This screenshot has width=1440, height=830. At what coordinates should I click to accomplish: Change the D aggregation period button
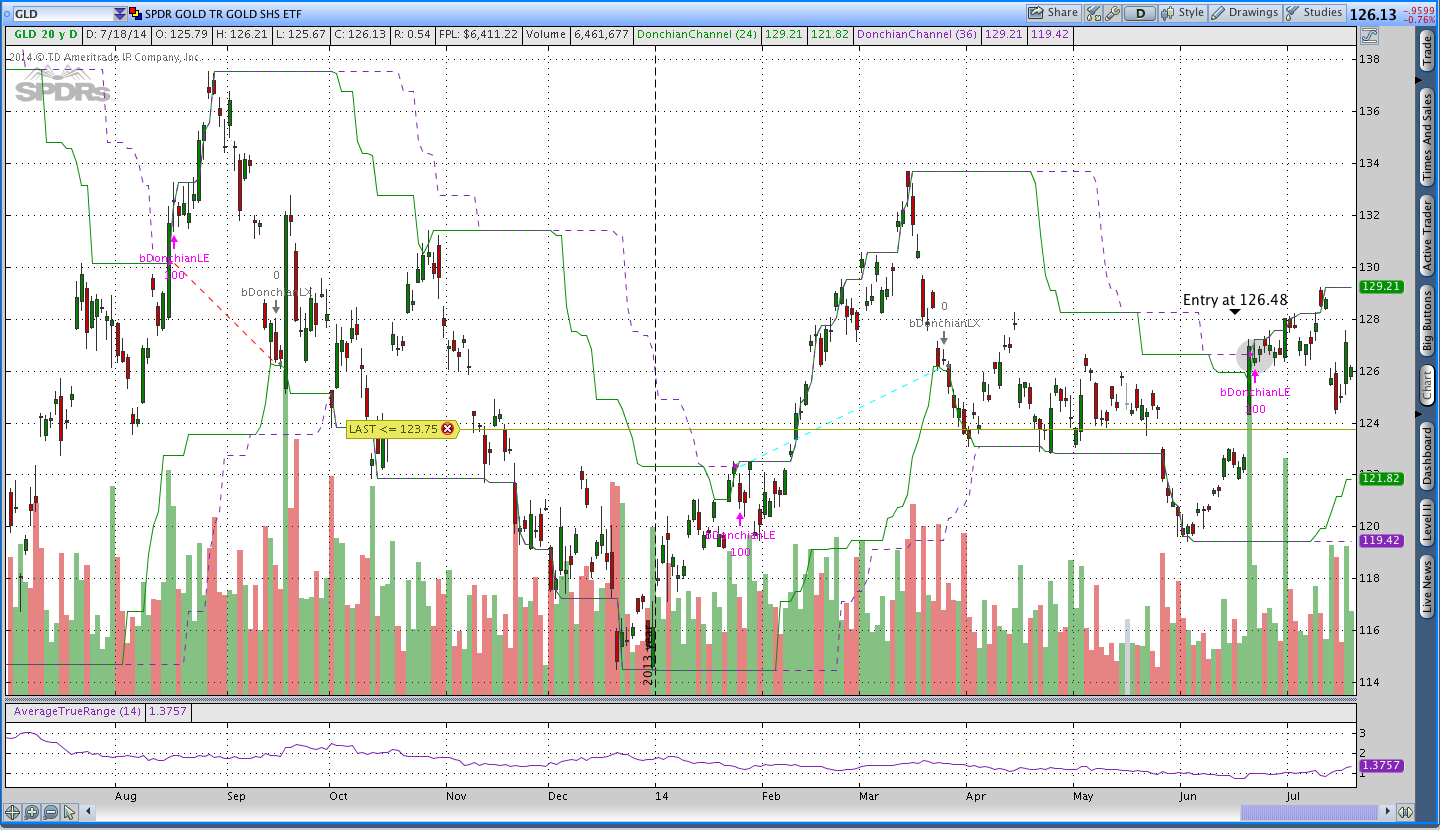click(x=1139, y=13)
